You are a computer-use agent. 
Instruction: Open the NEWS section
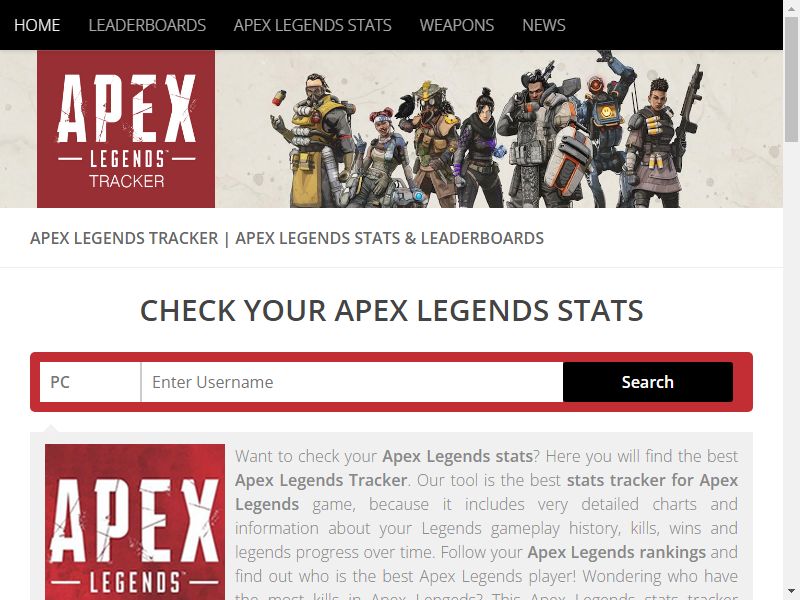[543, 25]
